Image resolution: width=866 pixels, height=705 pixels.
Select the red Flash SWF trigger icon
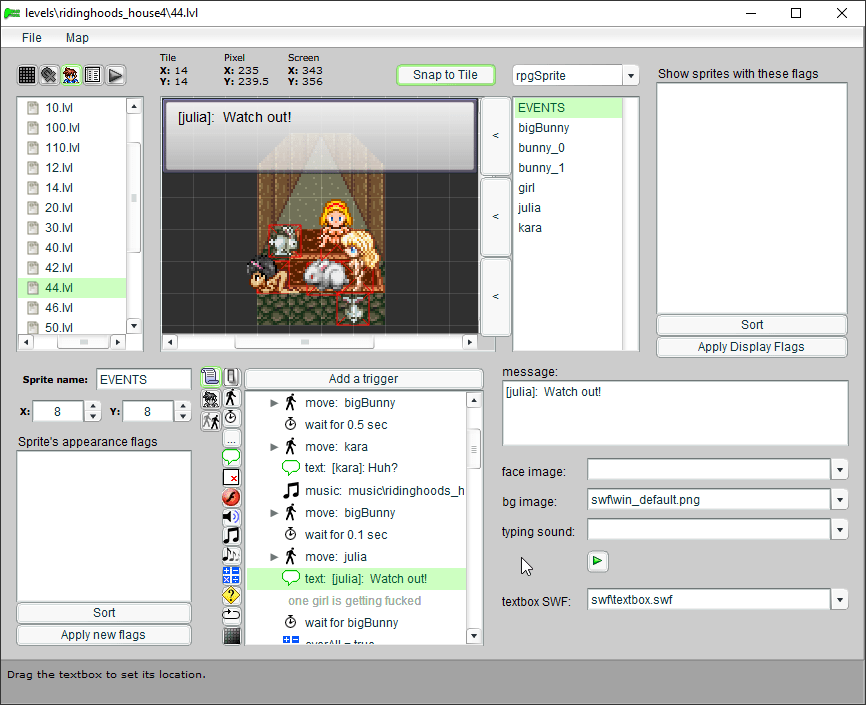coord(231,497)
